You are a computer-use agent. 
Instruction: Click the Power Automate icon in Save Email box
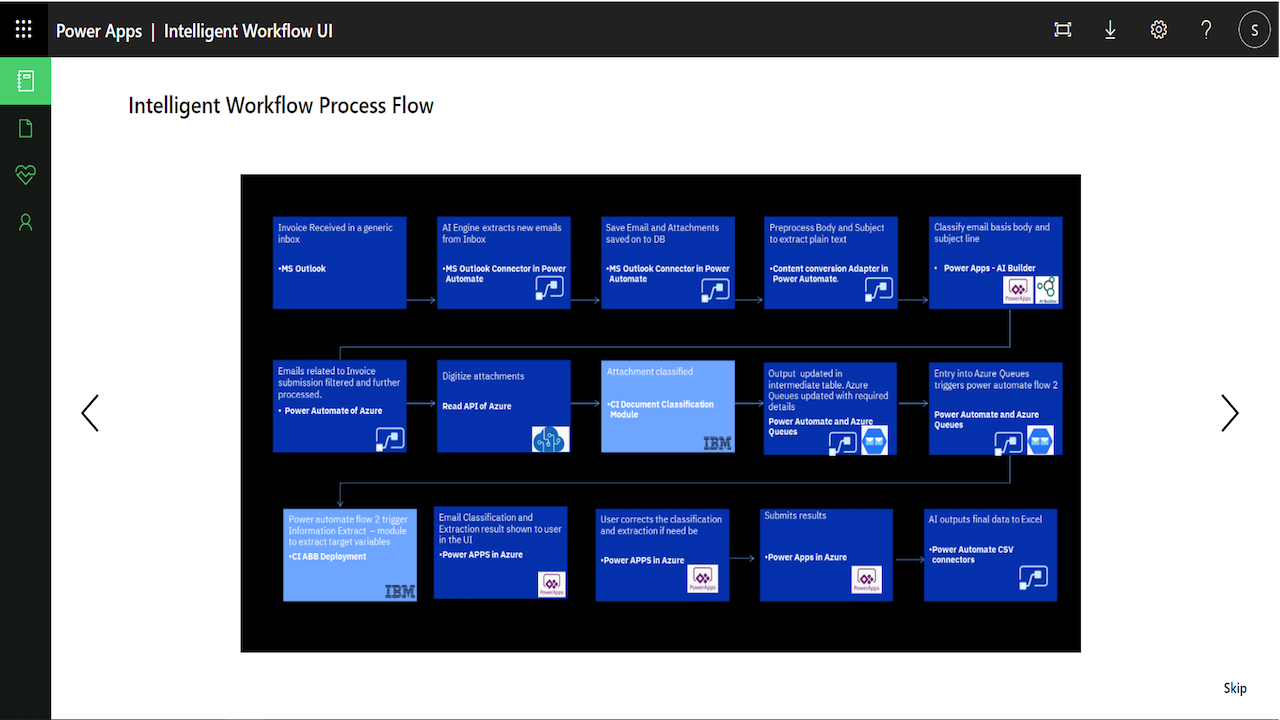click(x=714, y=290)
